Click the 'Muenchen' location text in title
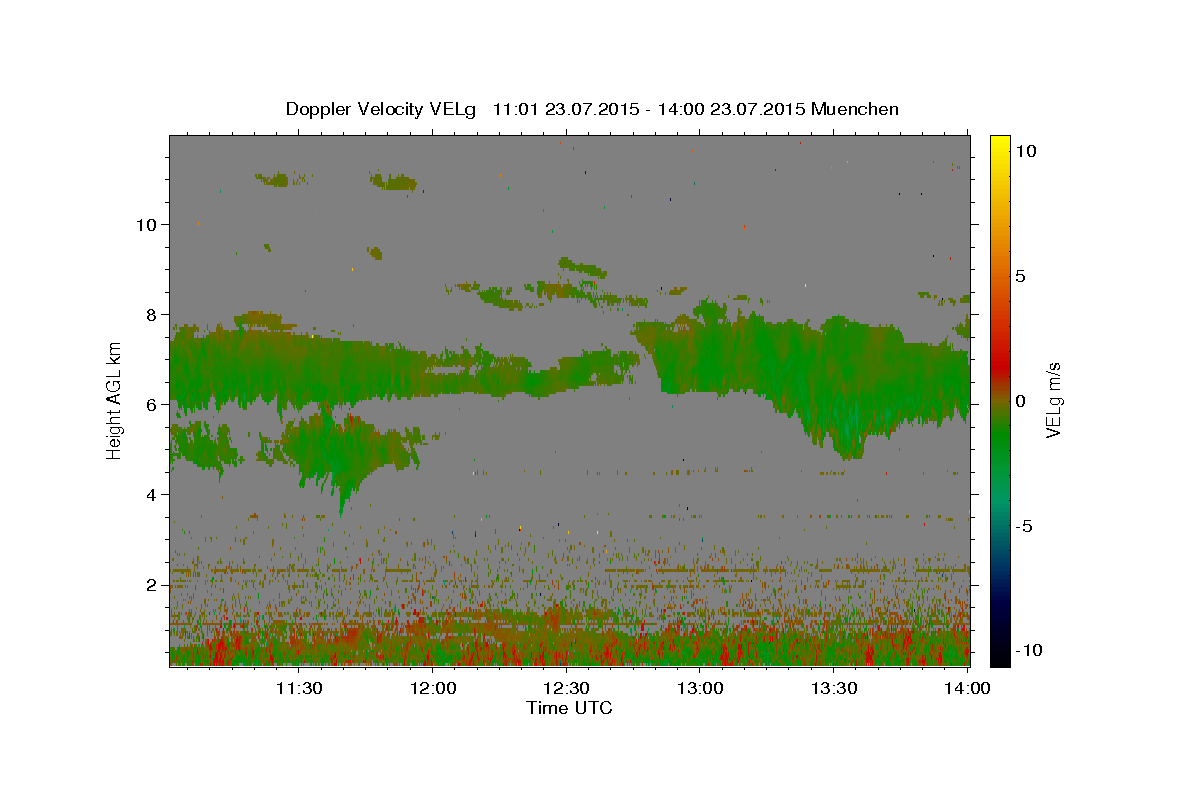This screenshot has width=1200, height=800. (856, 109)
